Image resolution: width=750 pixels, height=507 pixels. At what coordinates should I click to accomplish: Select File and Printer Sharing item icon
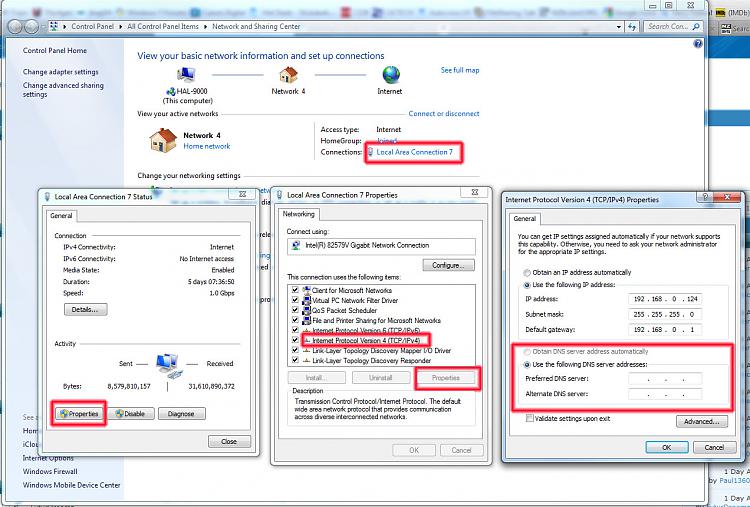coord(307,320)
